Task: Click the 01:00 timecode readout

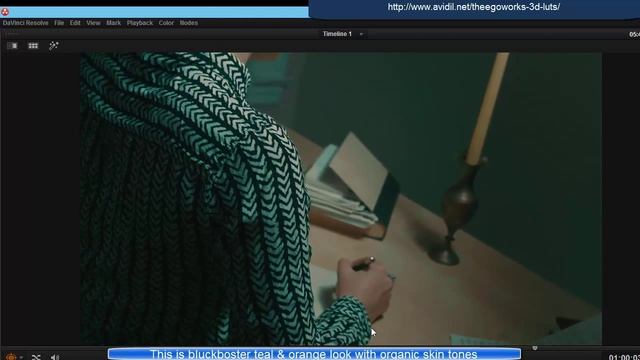Action: point(624,357)
